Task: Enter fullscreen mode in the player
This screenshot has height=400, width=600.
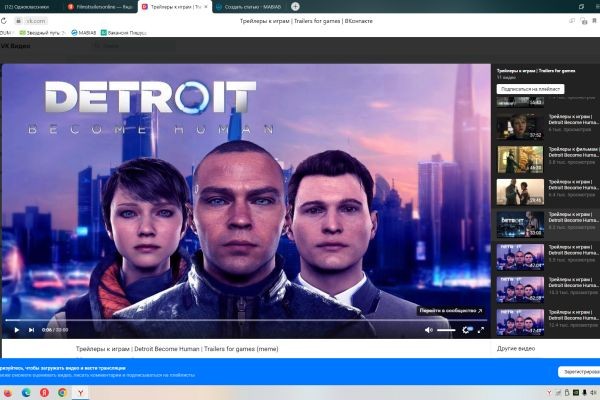Action: click(481, 330)
